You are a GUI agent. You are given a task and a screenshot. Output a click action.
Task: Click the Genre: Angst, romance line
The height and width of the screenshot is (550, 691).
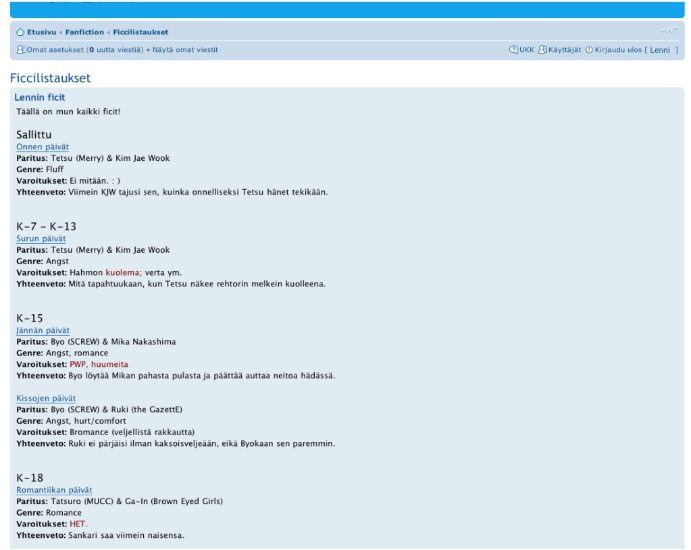(62, 353)
